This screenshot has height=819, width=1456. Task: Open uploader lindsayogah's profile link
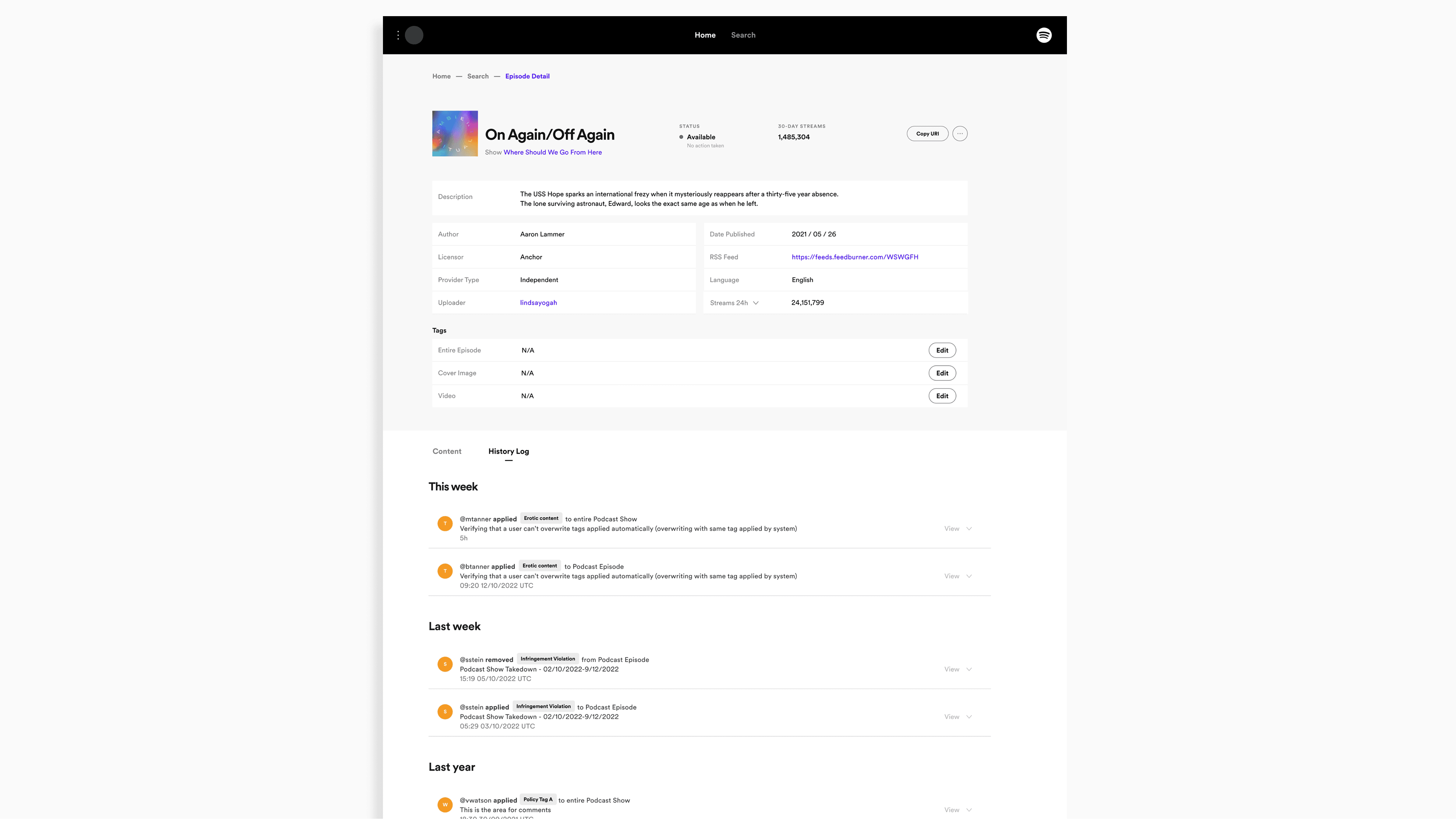point(538,303)
